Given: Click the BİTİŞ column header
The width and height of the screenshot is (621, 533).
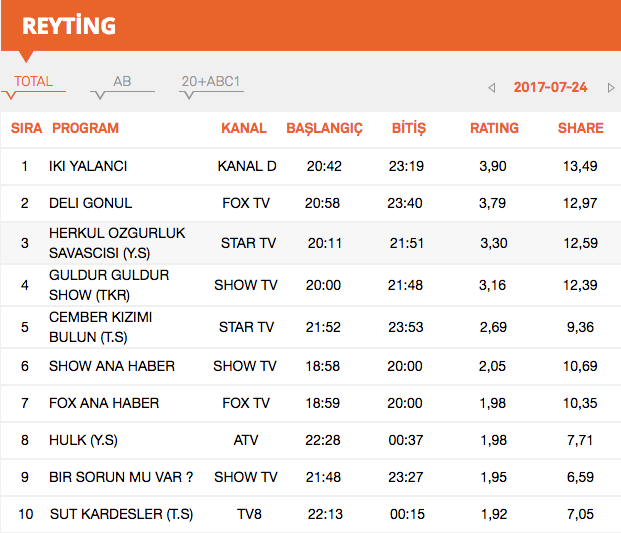Looking at the screenshot, I should click(x=408, y=128).
